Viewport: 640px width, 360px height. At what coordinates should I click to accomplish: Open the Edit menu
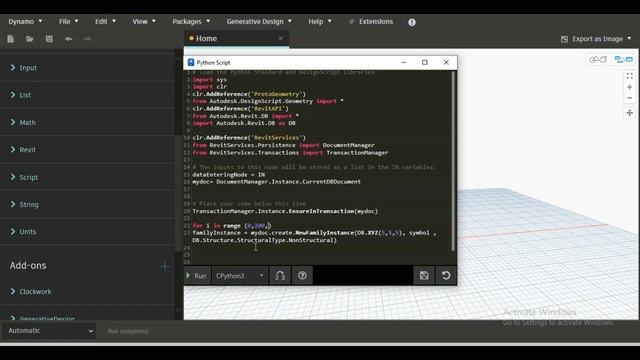point(105,22)
